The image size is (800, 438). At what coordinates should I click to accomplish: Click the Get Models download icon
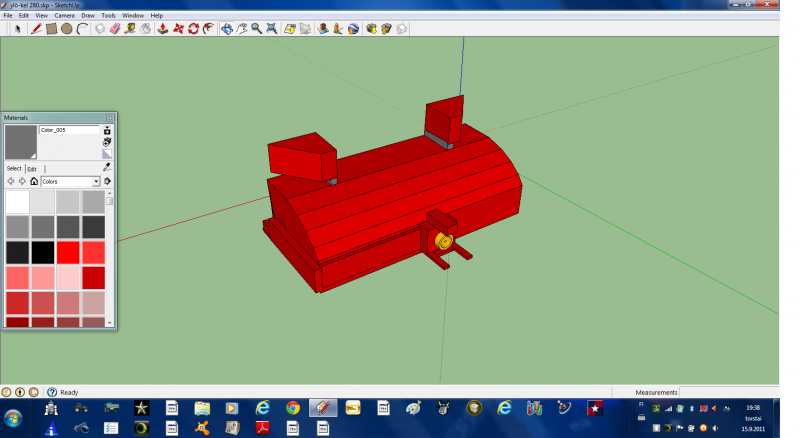tap(371, 29)
